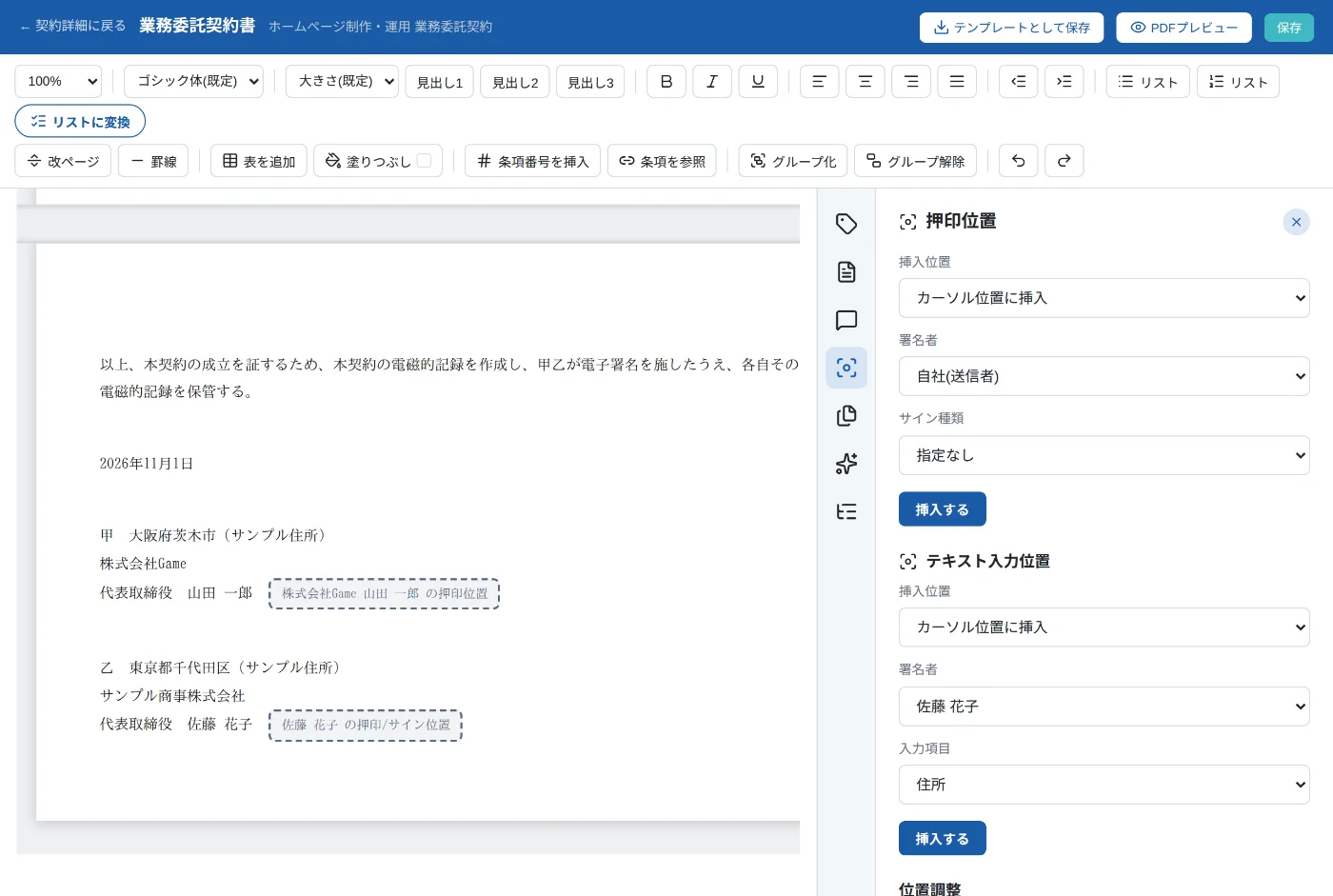Toggle italic formatting

[x=712, y=82]
